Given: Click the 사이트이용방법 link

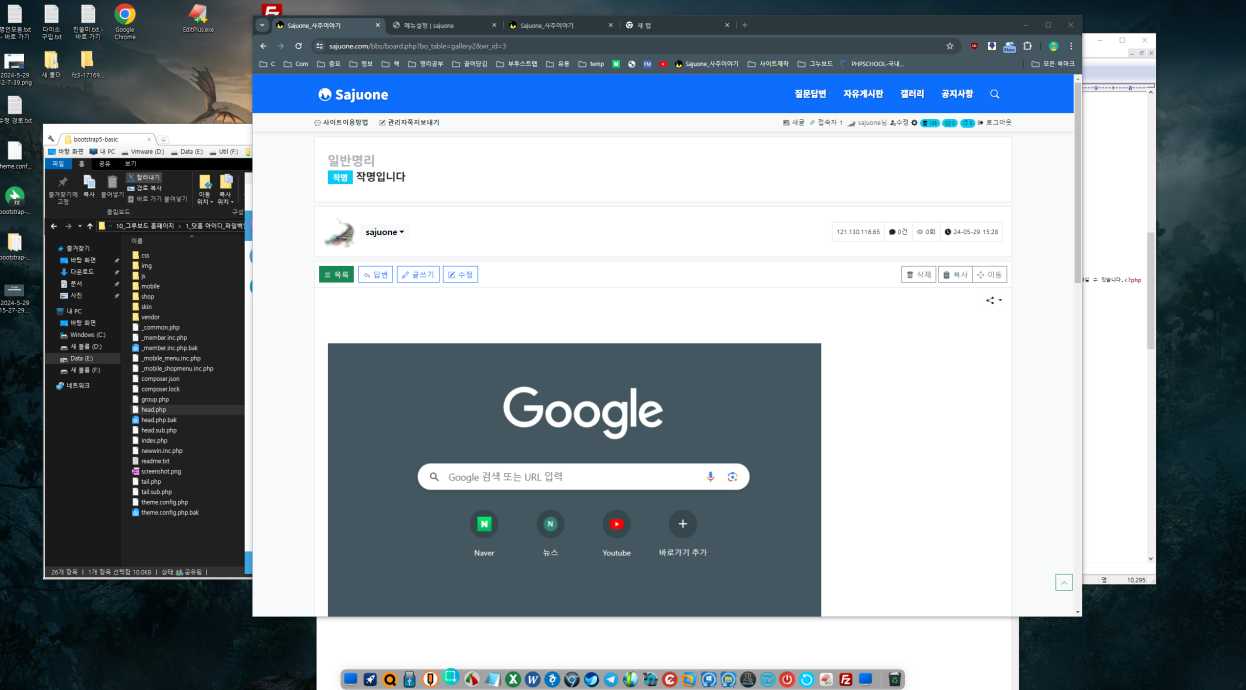Looking at the screenshot, I should click(341, 122).
